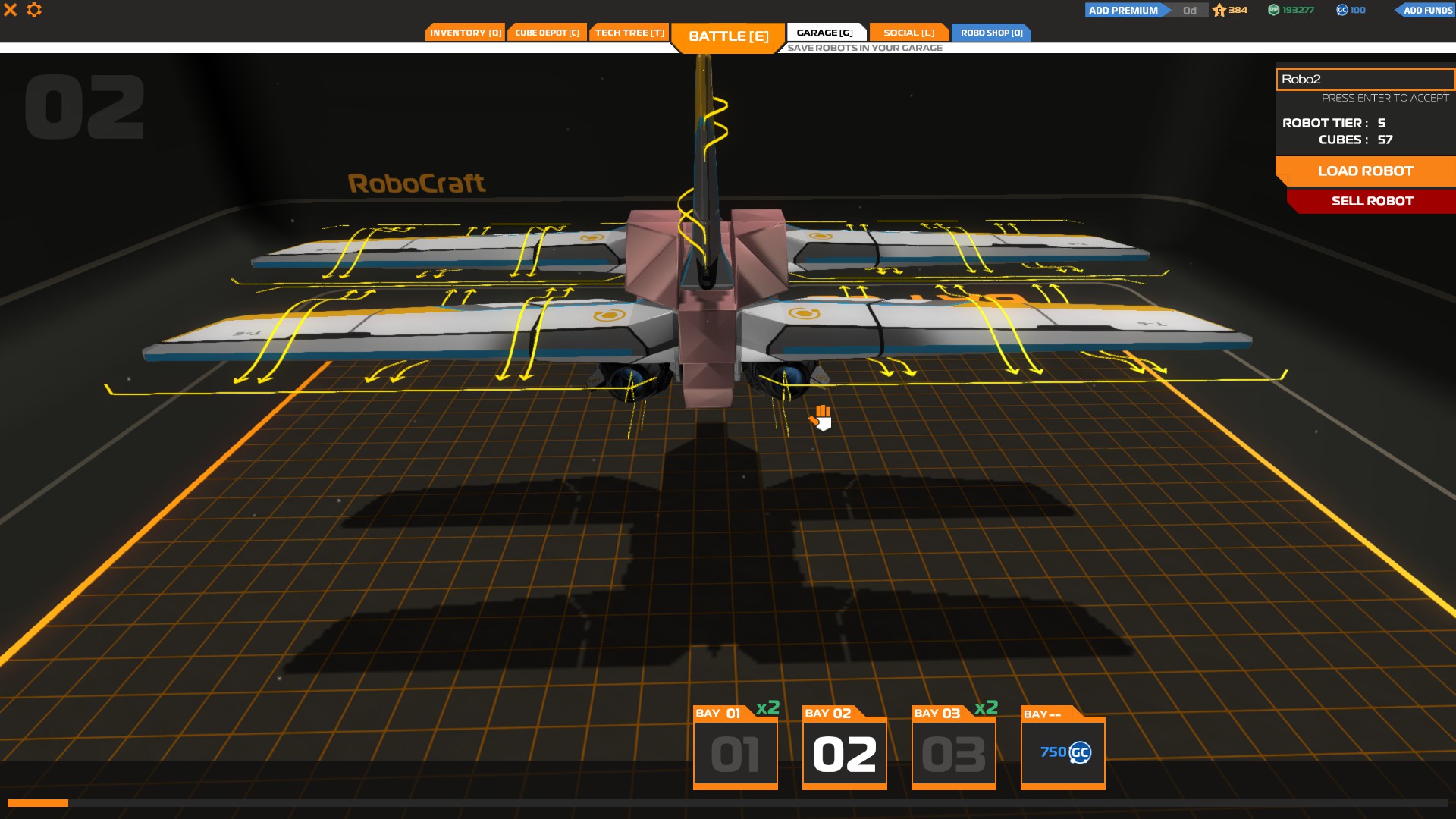
Task: Click the GC coin in locked bay
Action: click(1079, 752)
